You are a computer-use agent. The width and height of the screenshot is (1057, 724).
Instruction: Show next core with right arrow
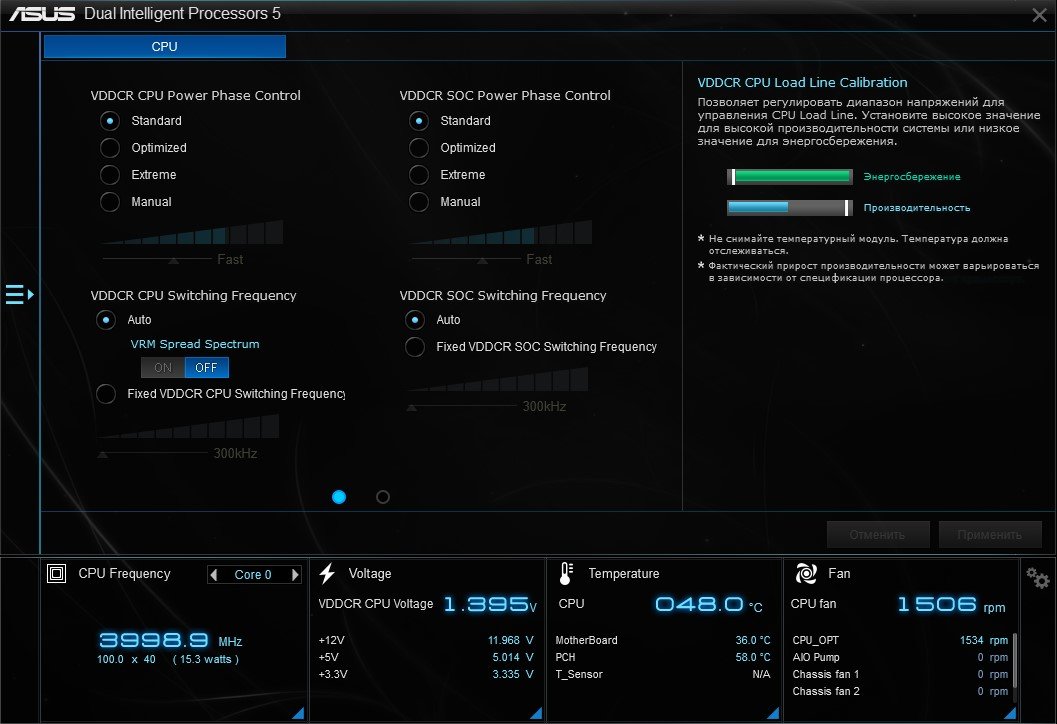pos(295,574)
